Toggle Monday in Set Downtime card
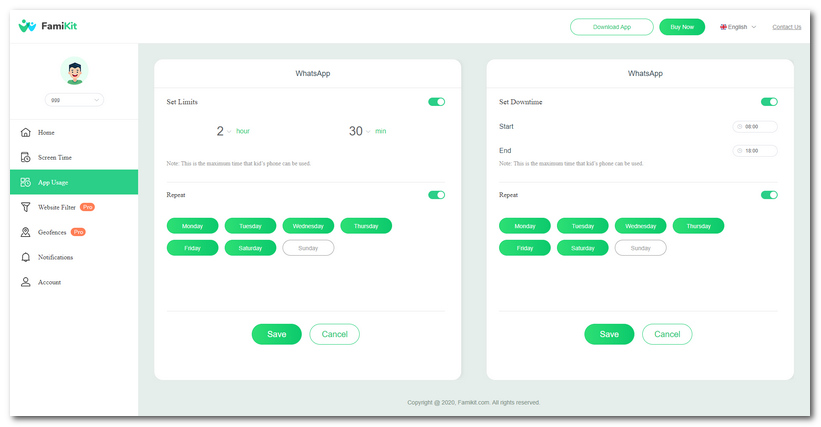The width and height of the screenshot is (821, 427). [x=525, y=226]
